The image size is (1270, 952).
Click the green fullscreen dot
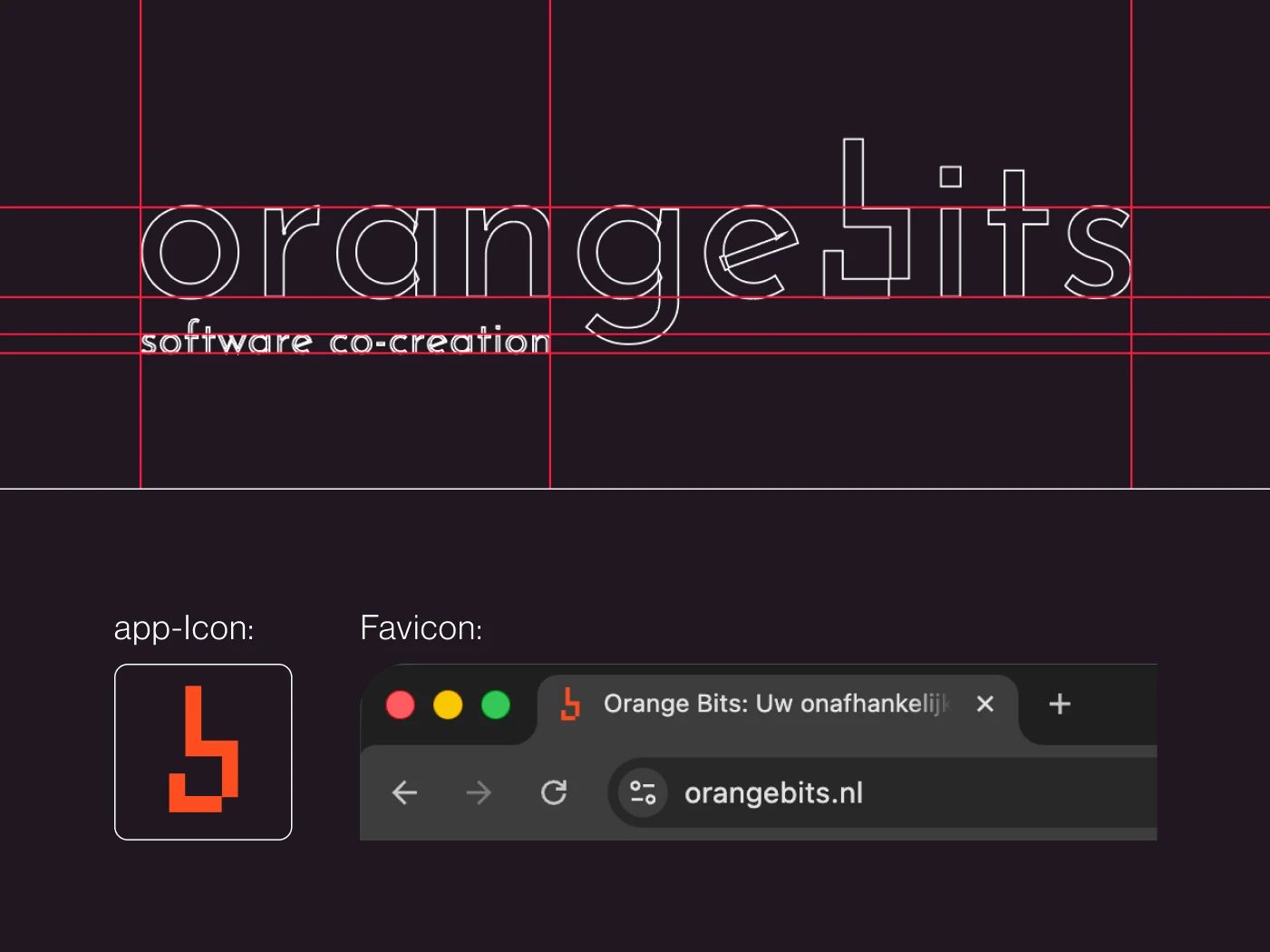tap(496, 704)
